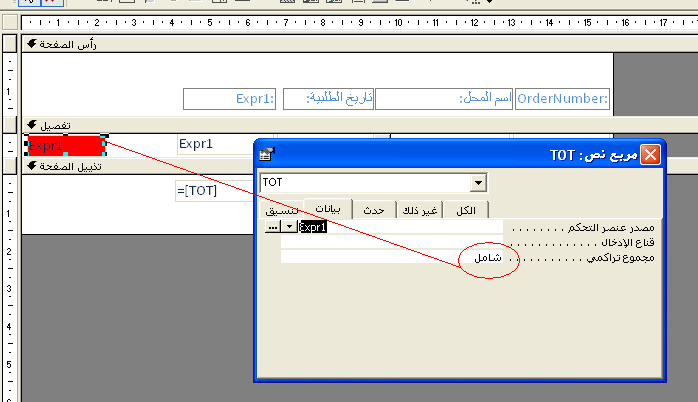Select the Expr1: label in page header
Image resolution: width=698 pixels, height=402 pixels.
click(229, 98)
